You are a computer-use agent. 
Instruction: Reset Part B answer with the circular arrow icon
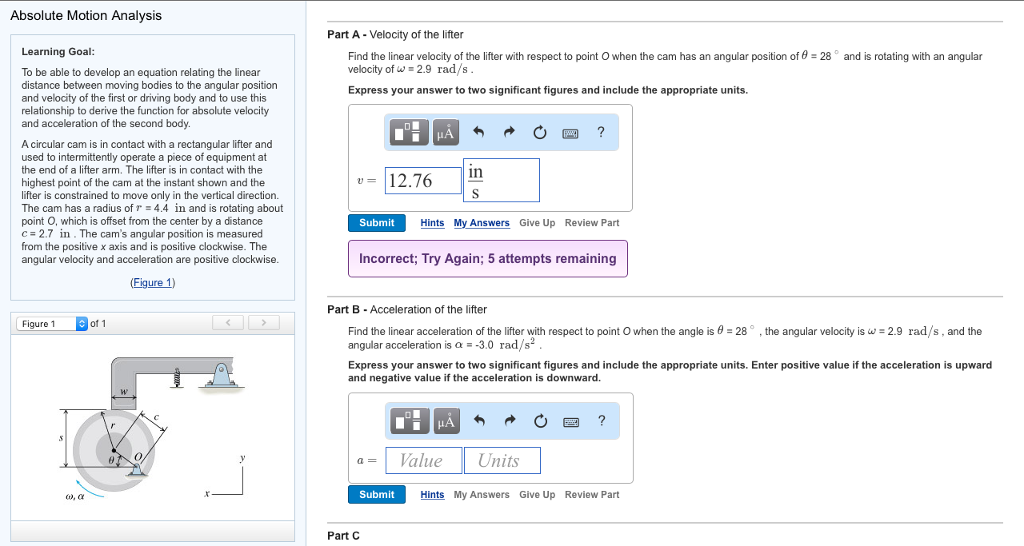540,421
